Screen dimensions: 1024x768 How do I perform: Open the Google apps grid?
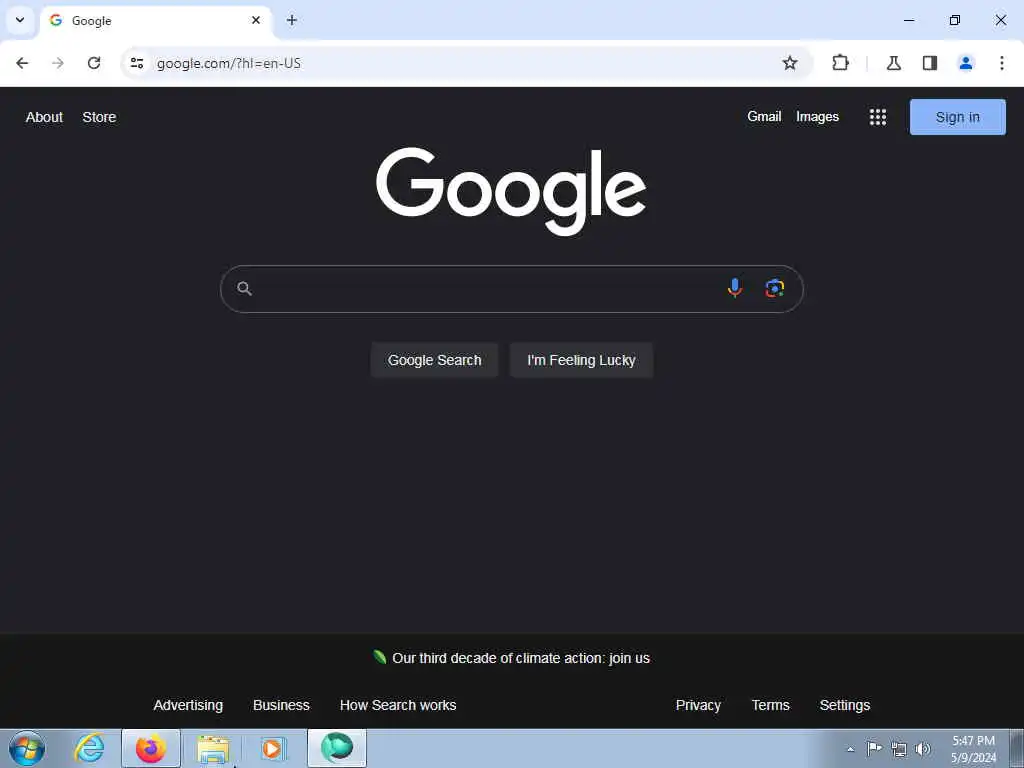(878, 117)
